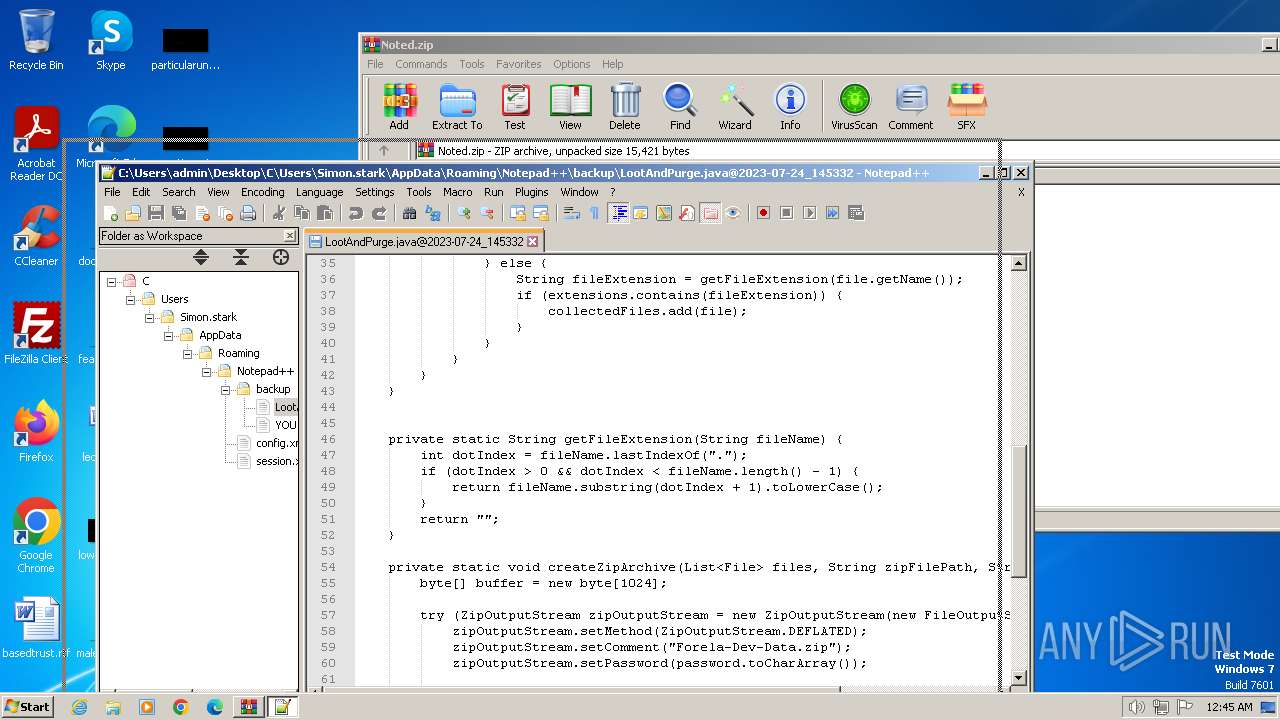
Task: Click Extract To icon in WinRAR
Action: click(x=457, y=107)
